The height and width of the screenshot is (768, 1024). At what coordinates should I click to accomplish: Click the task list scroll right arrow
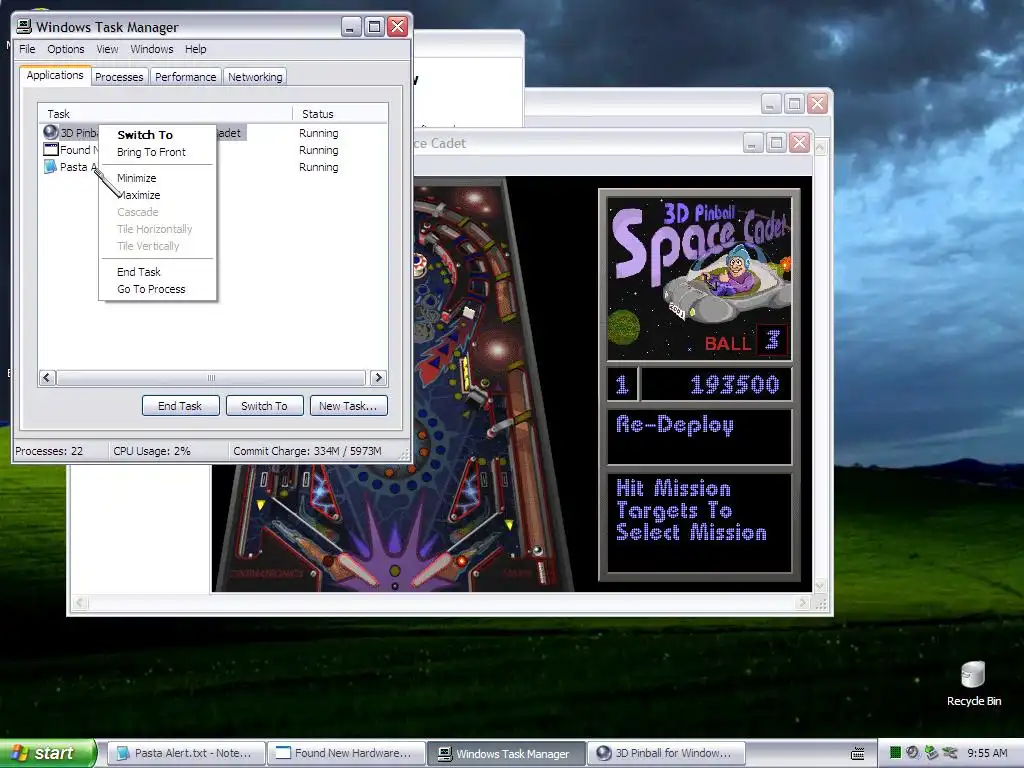pos(378,377)
